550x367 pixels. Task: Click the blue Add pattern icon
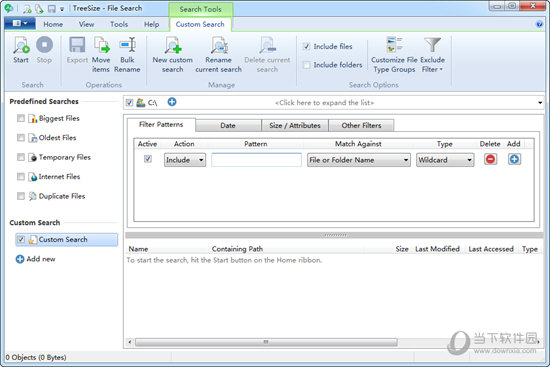(x=514, y=159)
